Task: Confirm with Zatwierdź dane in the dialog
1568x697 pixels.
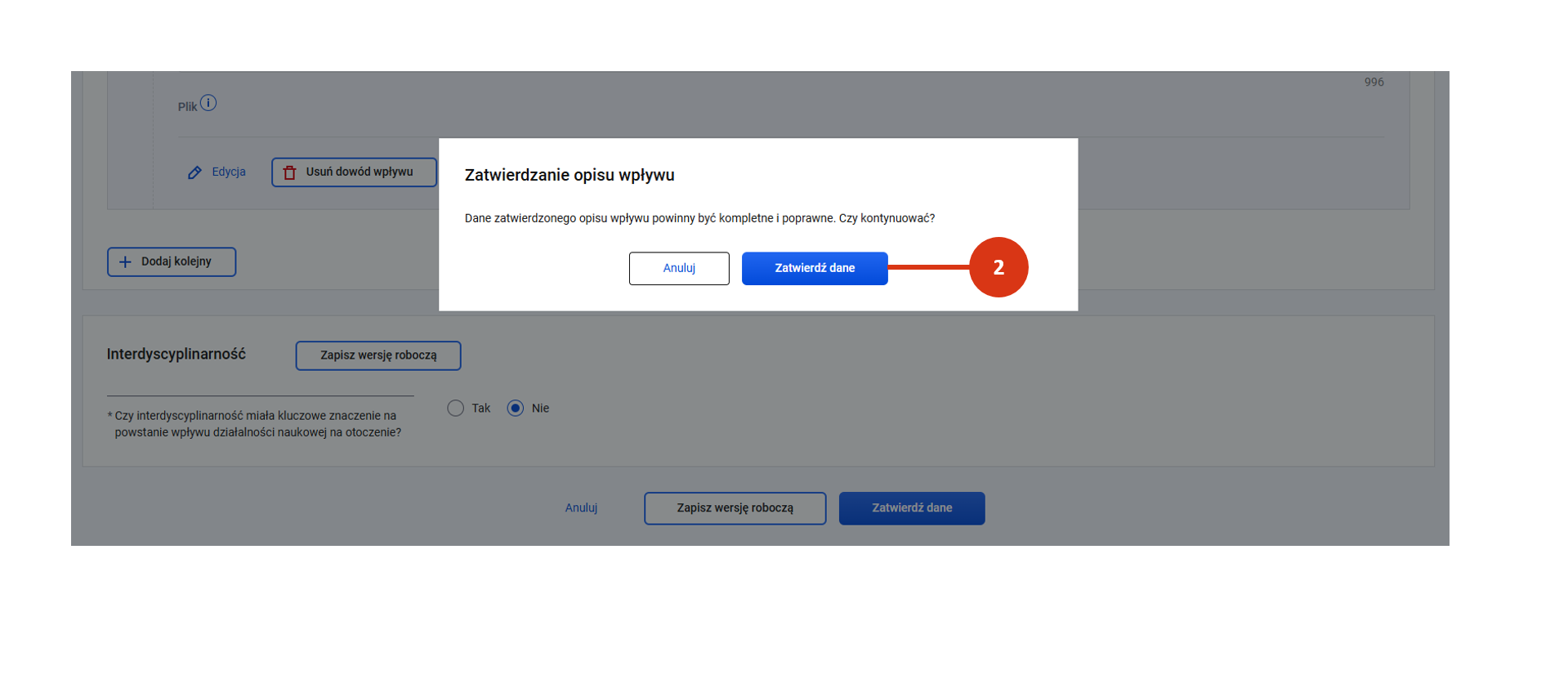Action: tap(814, 268)
